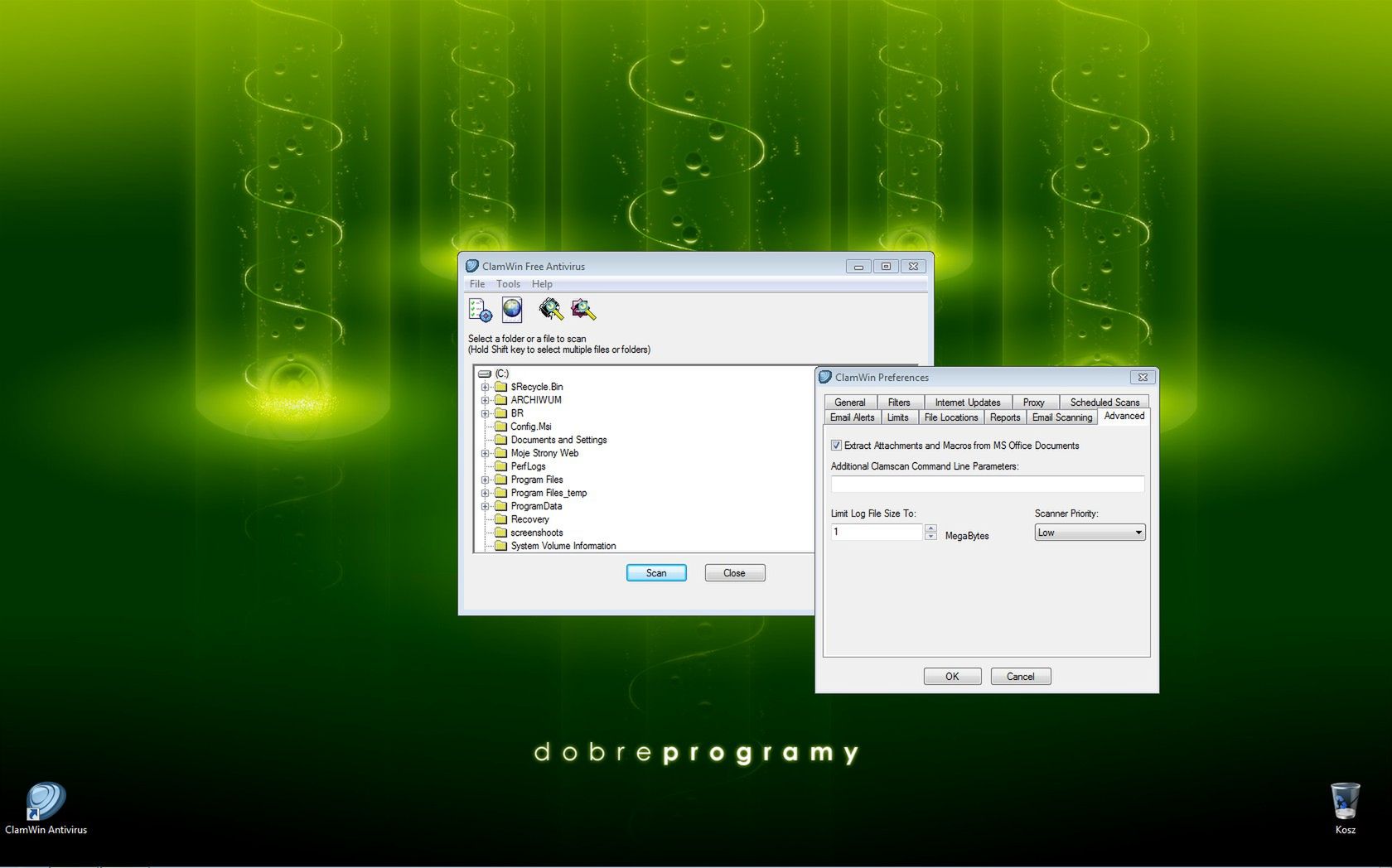Switch to the Reports tab
The height and width of the screenshot is (868, 1392).
1005,417
